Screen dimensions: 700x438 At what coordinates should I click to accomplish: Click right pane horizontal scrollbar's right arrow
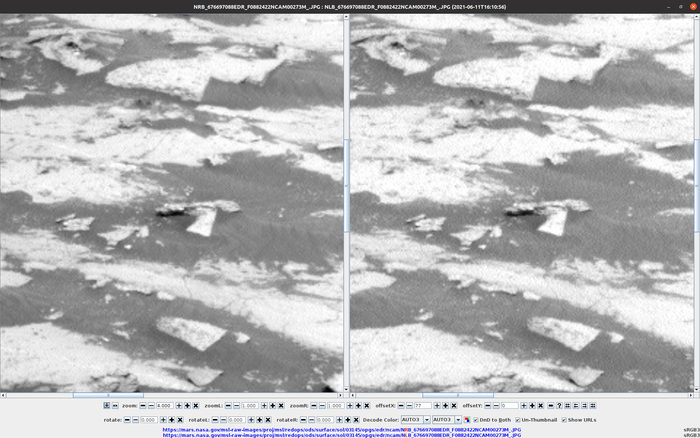tap(691, 396)
